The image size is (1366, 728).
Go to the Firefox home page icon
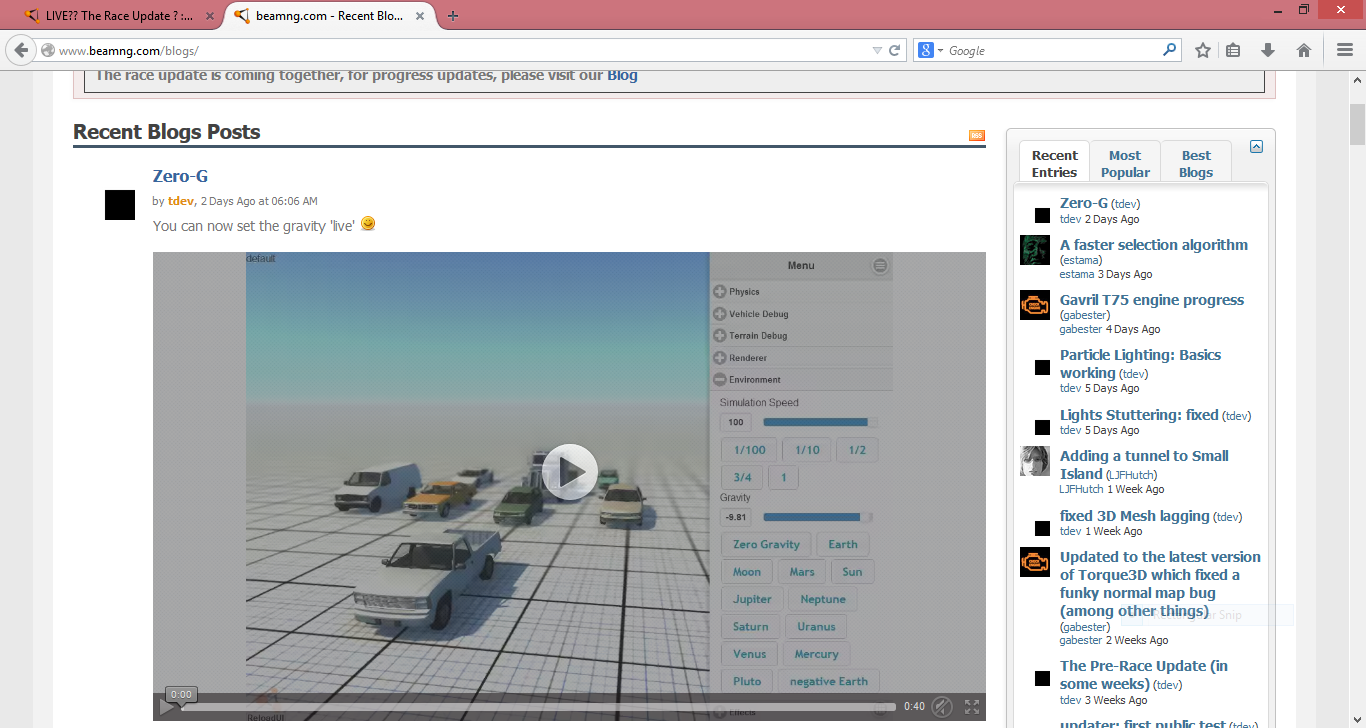[1304, 50]
